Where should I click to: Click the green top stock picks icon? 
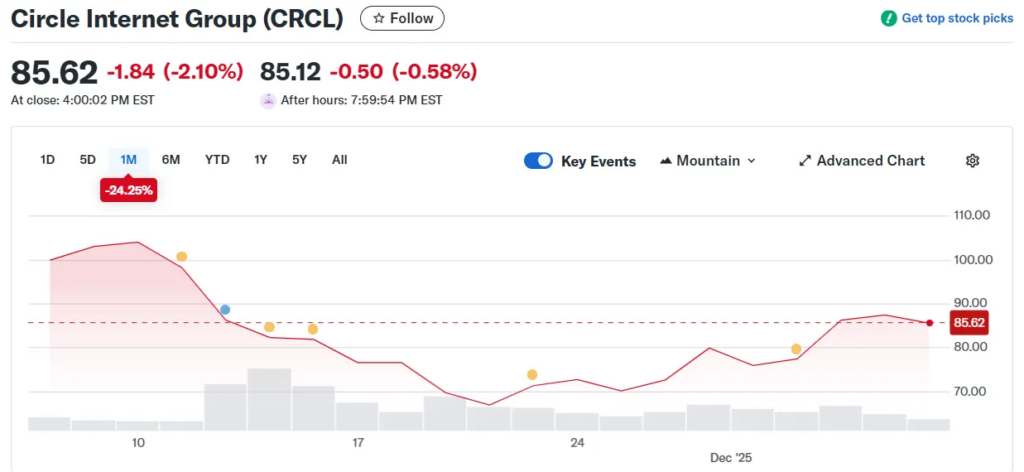889,18
